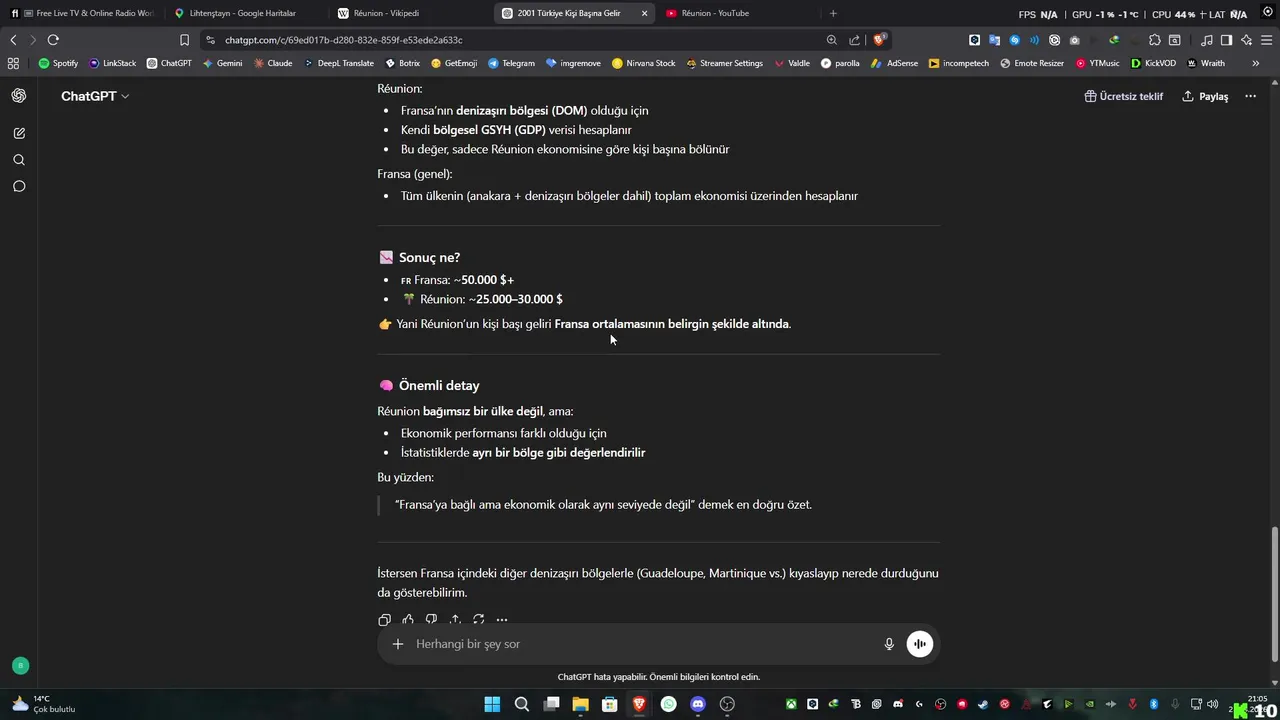
Task: Switch to Free Live TV & Online Radio tab
Action: point(83,13)
